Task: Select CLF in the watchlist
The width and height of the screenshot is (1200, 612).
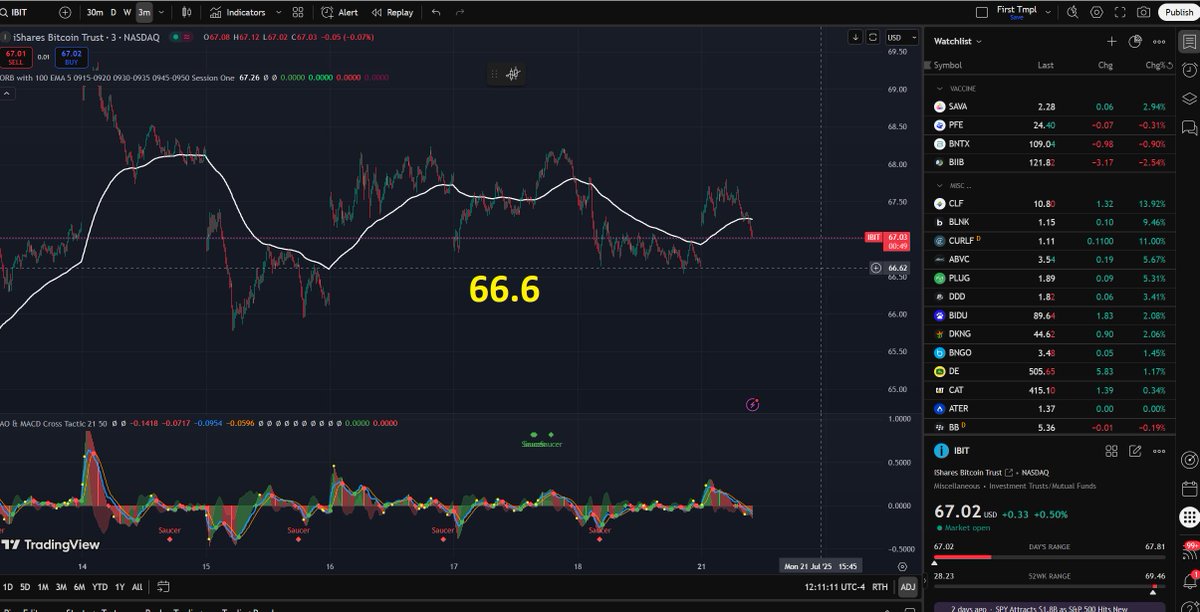Action: tap(1048, 203)
